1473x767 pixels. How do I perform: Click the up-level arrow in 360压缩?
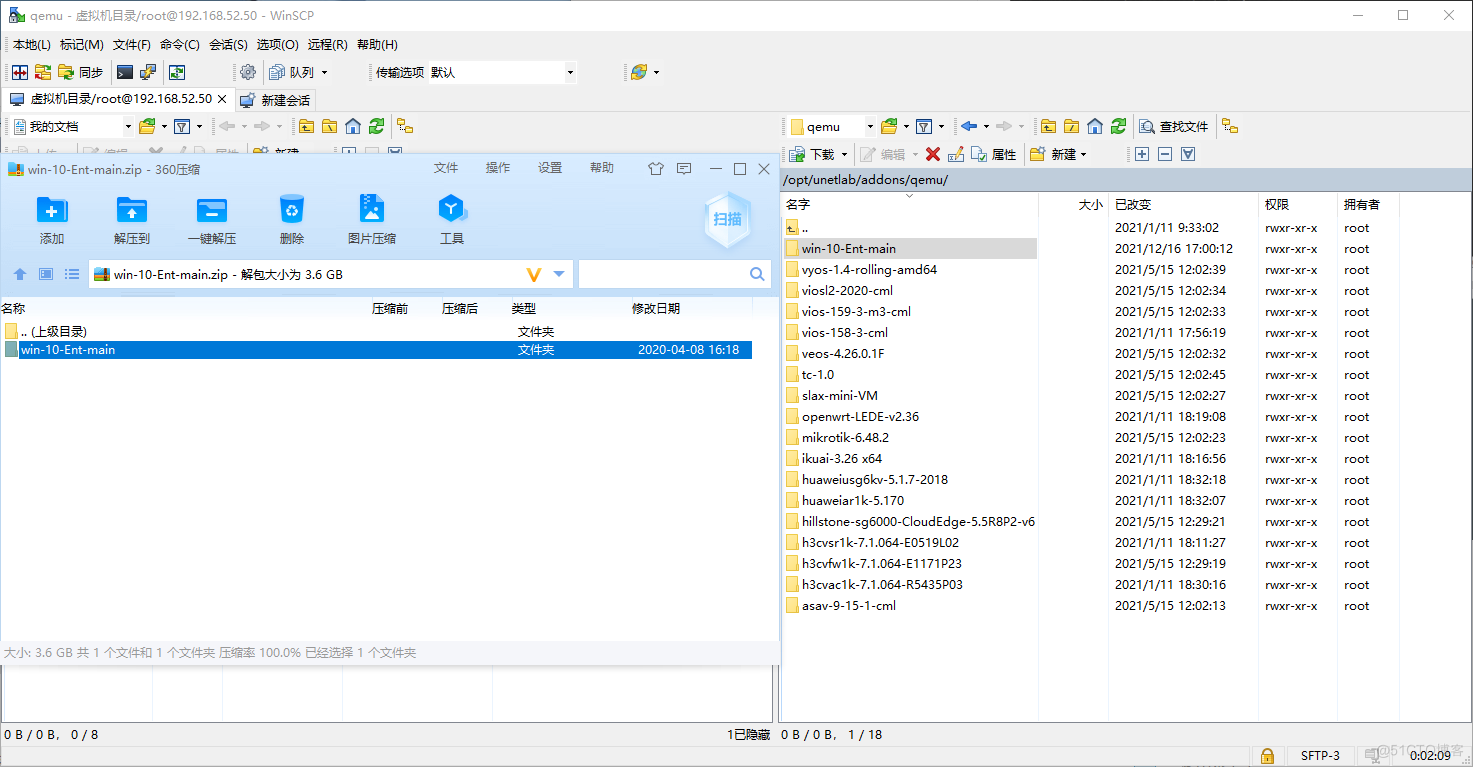(20, 274)
